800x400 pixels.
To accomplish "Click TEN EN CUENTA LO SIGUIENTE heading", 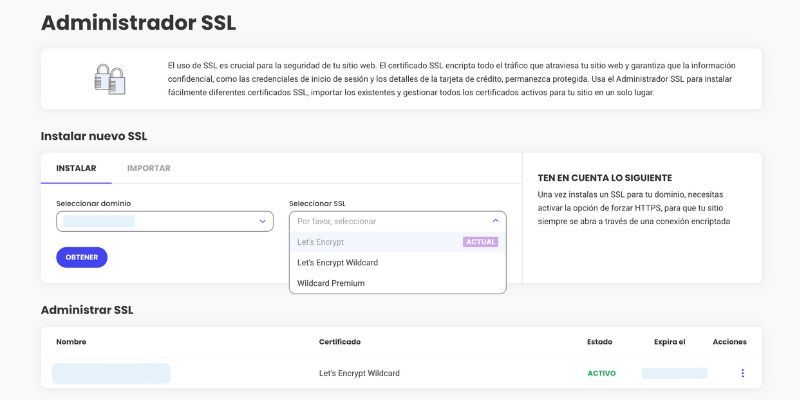I will (x=605, y=178).
